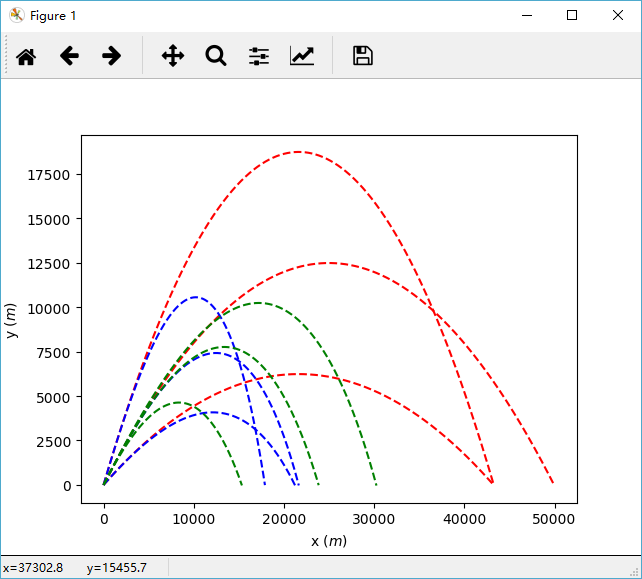Click the y-axis tick label 2500

pyautogui.click(x=53, y=442)
